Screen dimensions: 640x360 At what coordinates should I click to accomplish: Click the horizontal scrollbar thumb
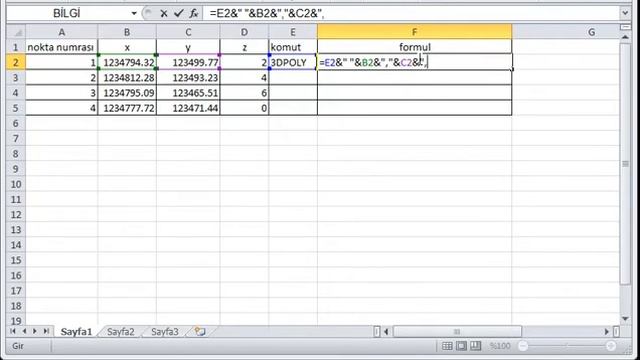click(x=457, y=331)
